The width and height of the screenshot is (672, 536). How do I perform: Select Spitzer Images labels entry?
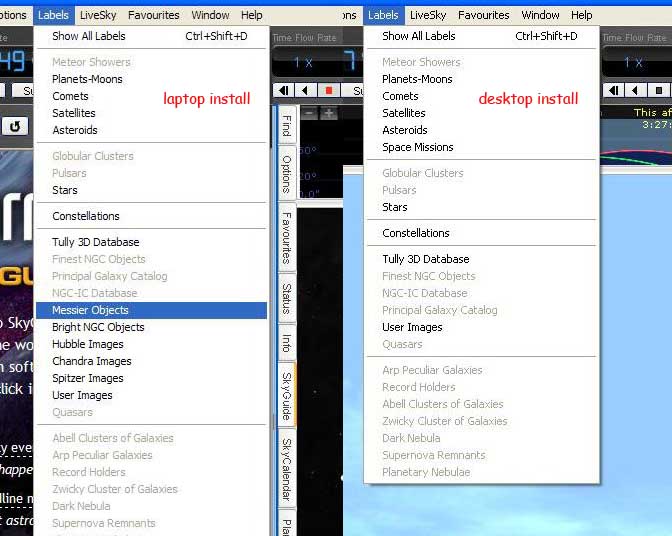point(151,378)
